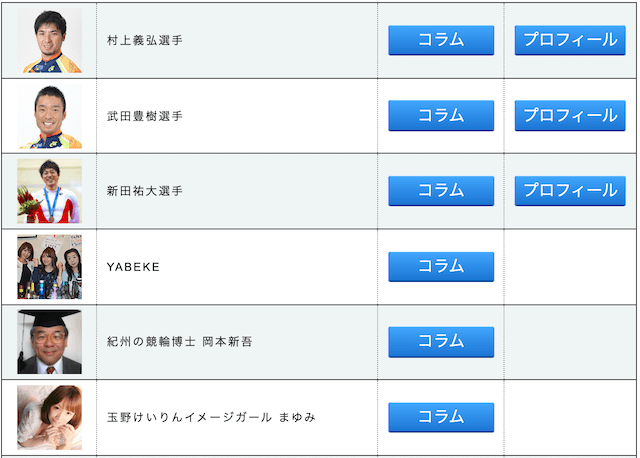Viewport: 640px width, 458px height.
Task: Click the YABEKE name text
Action: pos(133,267)
